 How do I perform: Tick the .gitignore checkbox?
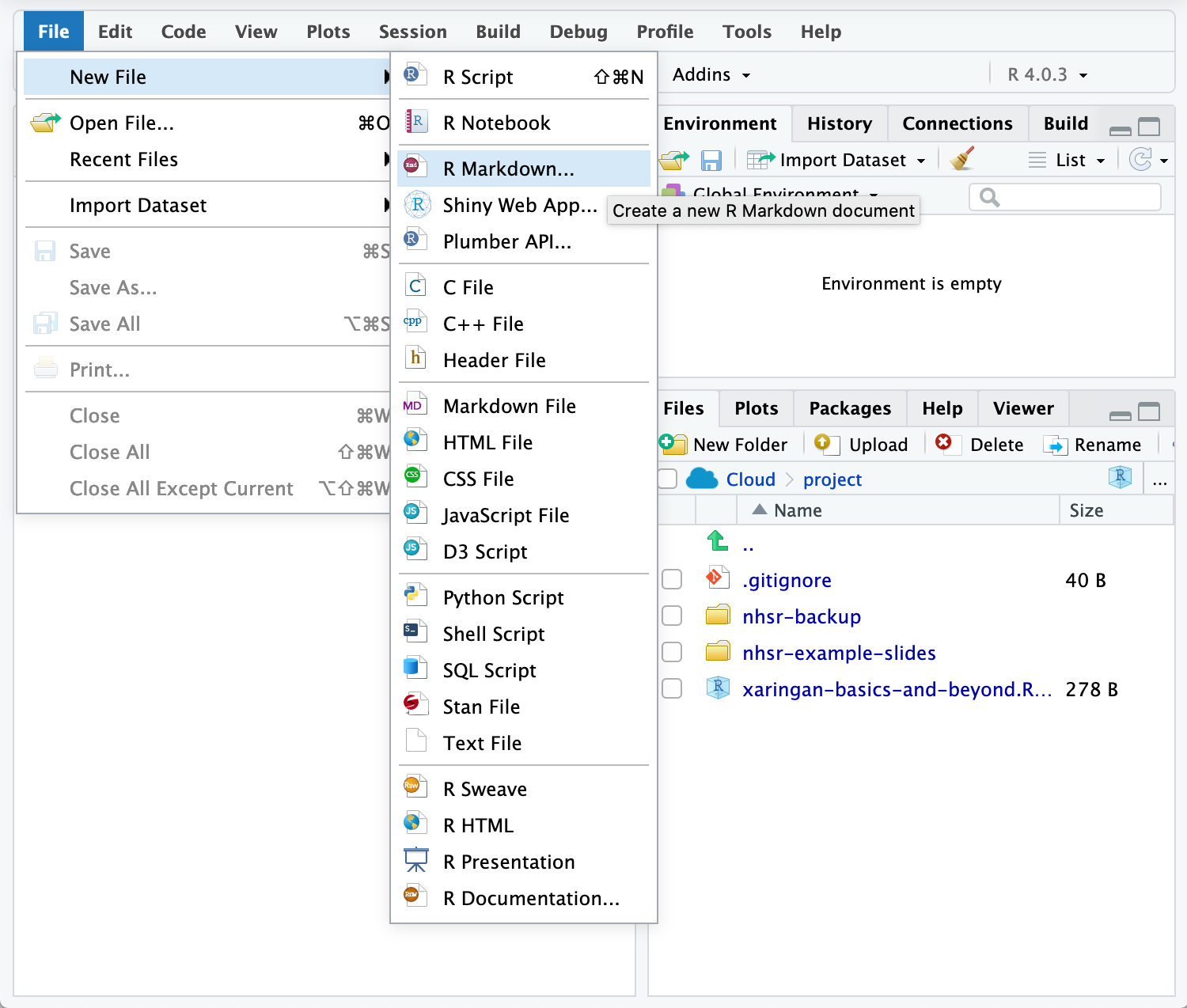[x=672, y=579]
